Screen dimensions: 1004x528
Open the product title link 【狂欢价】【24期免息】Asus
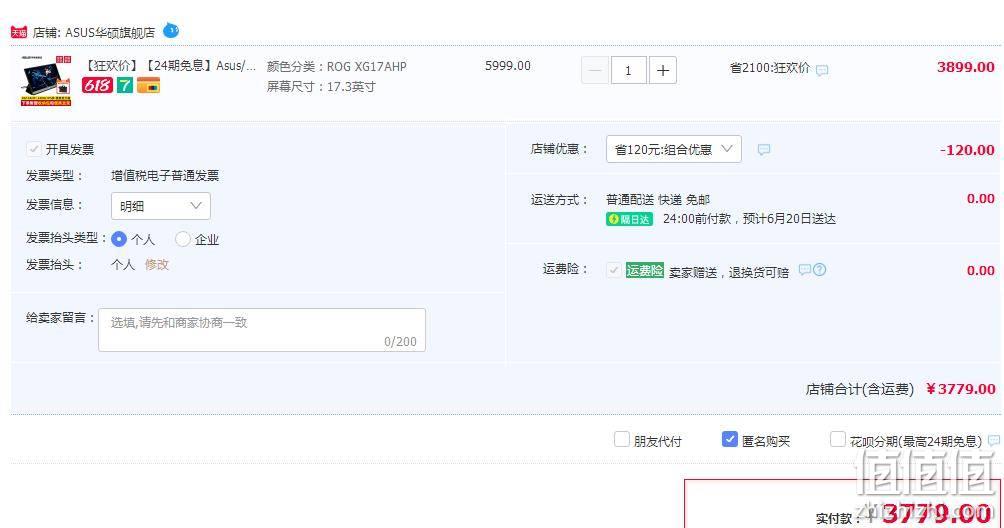171,65
